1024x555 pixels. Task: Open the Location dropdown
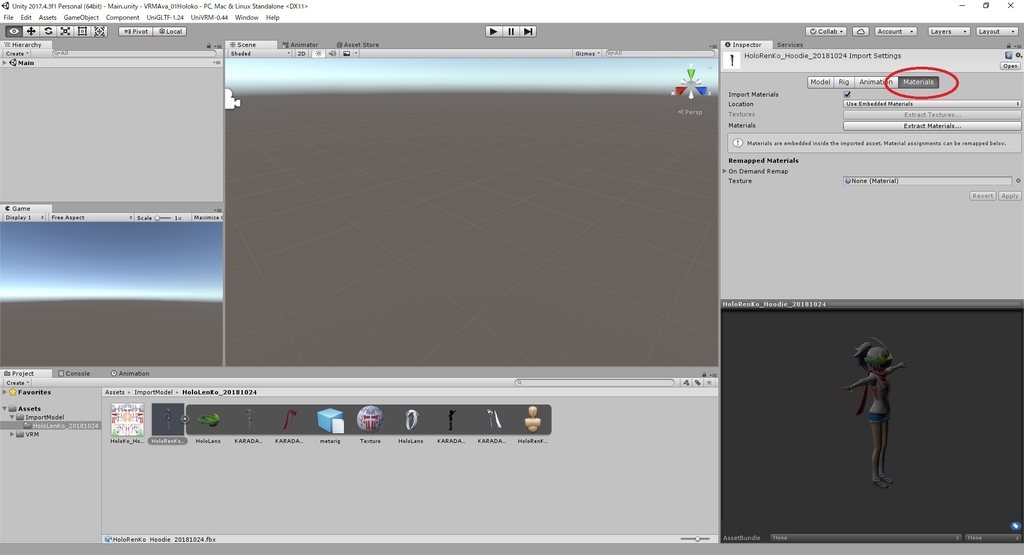click(x=932, y=104)
